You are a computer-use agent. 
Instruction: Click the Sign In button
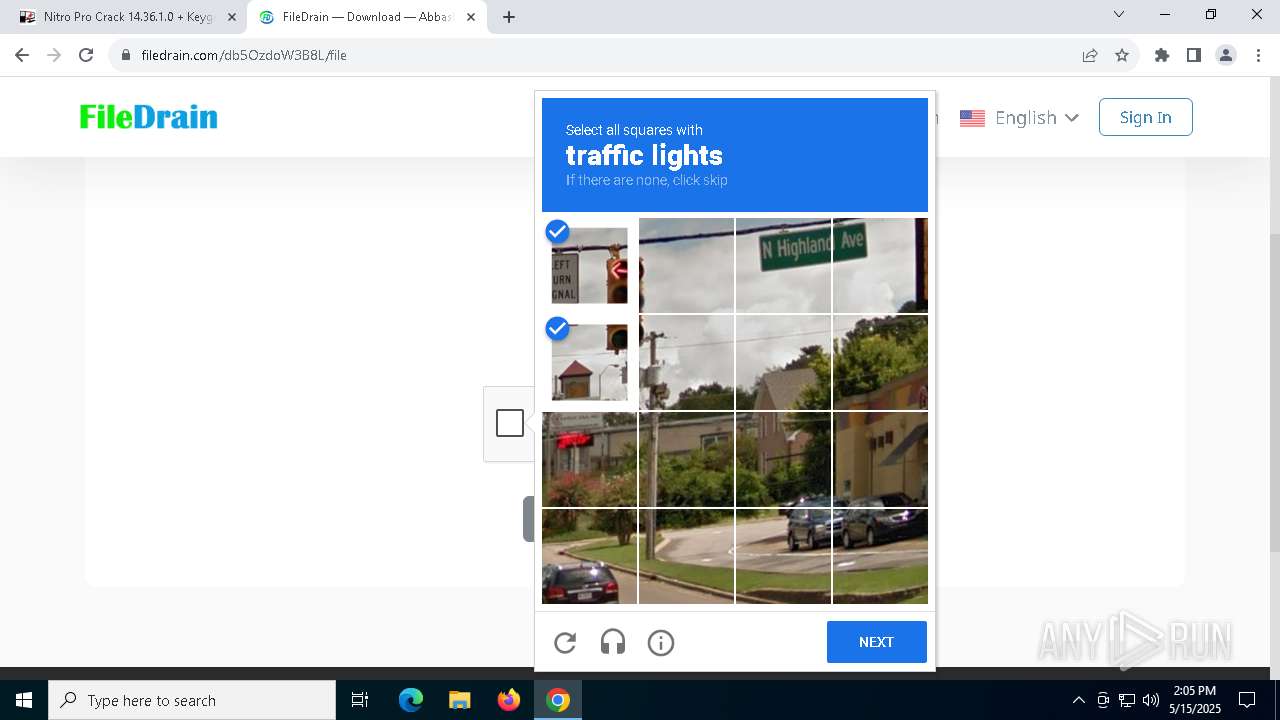[x=1146, y=117]
